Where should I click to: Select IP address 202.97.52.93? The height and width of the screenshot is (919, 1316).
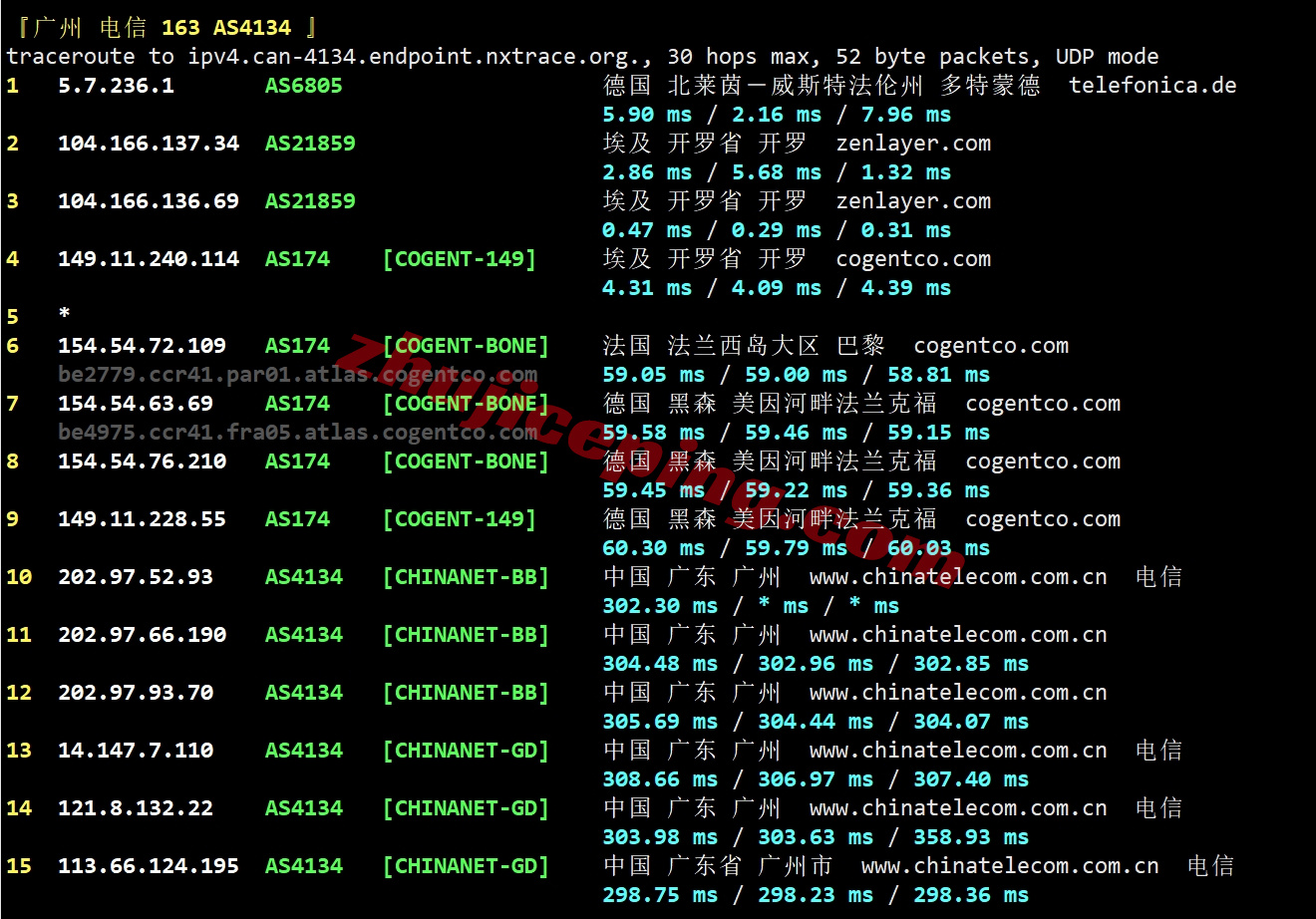(x=136, y=577)
